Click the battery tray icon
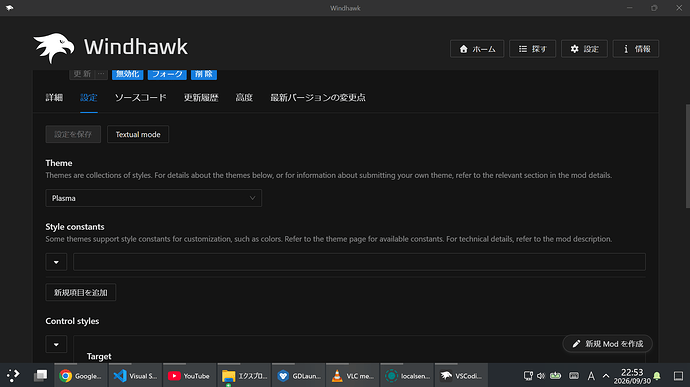 pos(556,376)
